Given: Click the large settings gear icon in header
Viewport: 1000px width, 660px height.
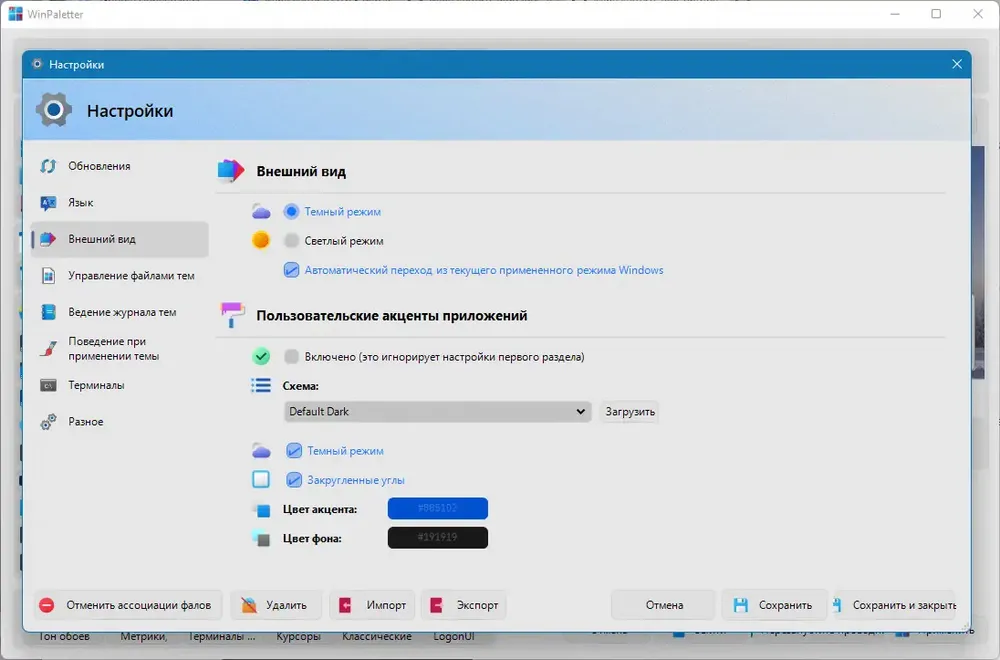Looking at the screenshot, I should point(54,110).
